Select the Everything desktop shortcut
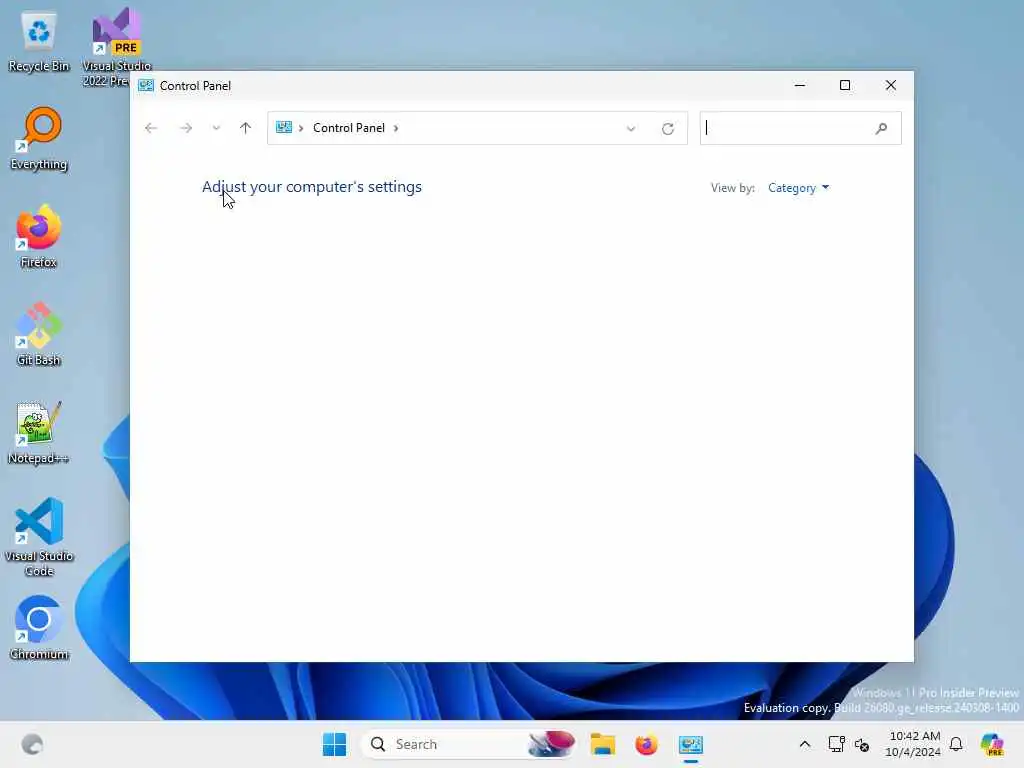 (x=39, y=139)
